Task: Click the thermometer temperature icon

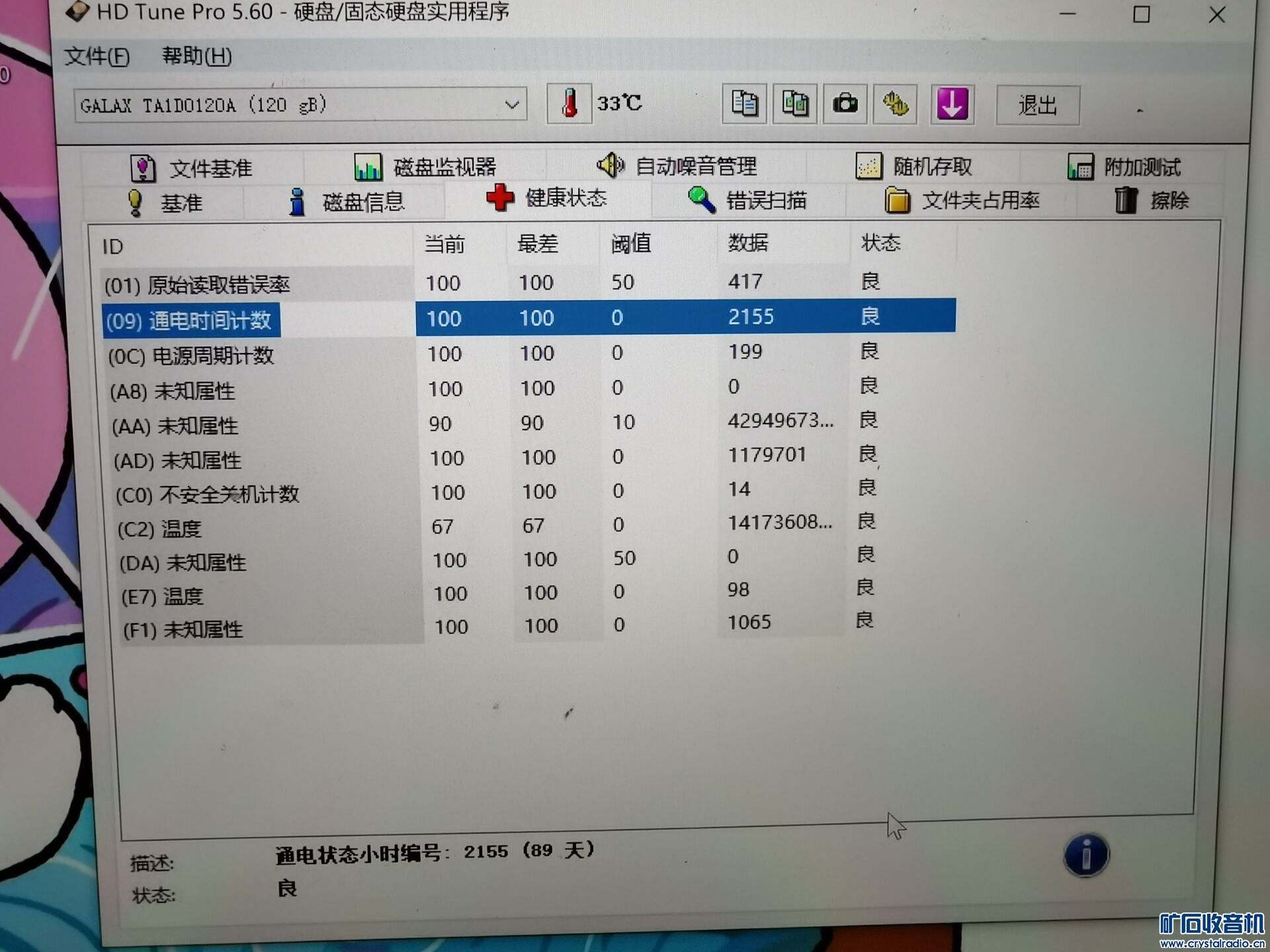Action: [x=569, y=104]
